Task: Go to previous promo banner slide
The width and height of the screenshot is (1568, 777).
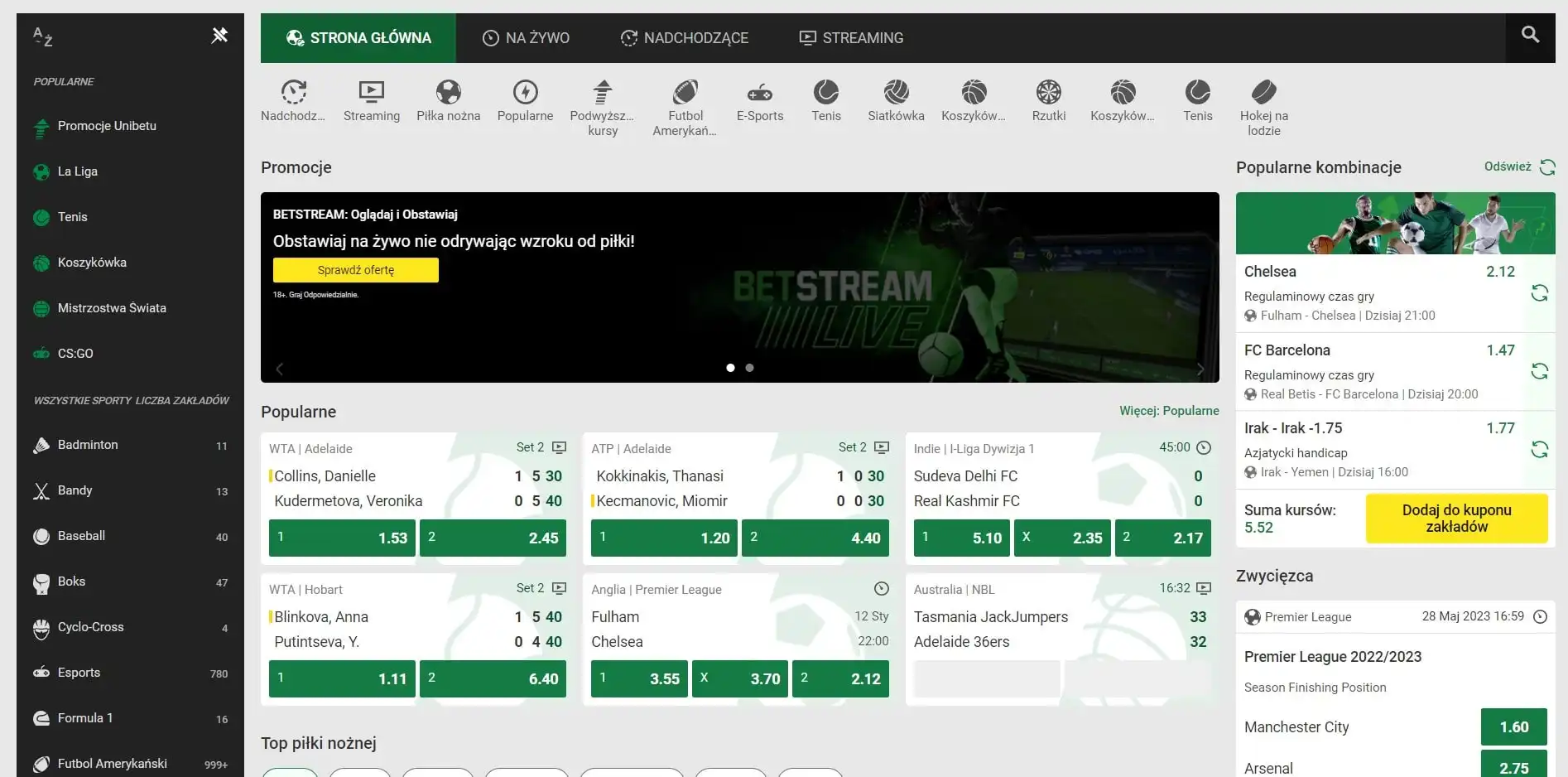Action: point(279,369)
